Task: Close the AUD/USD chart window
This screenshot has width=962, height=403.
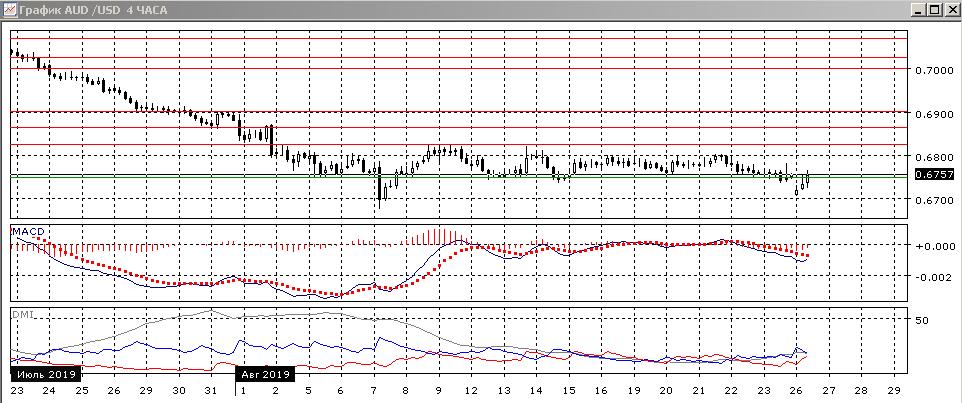Action: (x=951, y=9)
